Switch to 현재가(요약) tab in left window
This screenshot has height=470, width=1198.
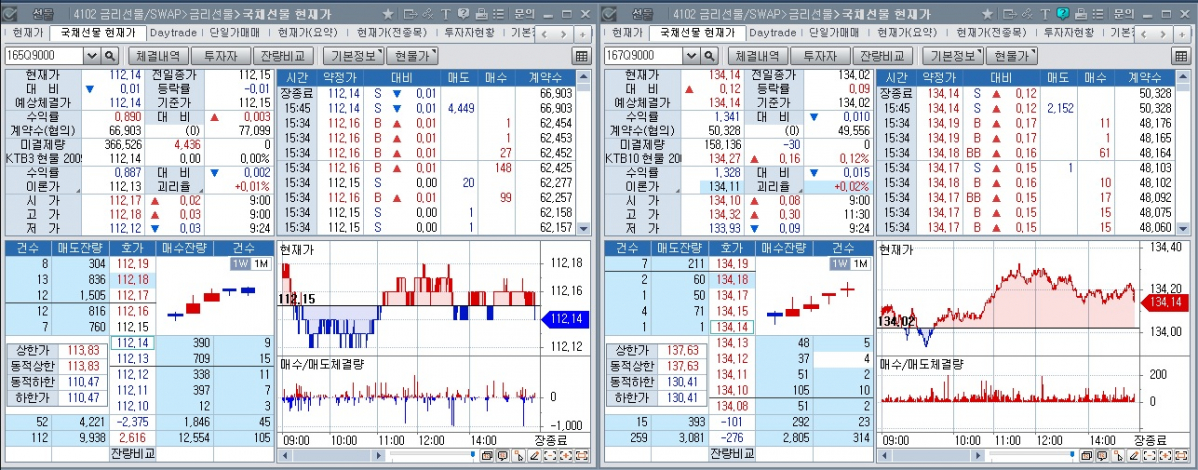[306, 33]
